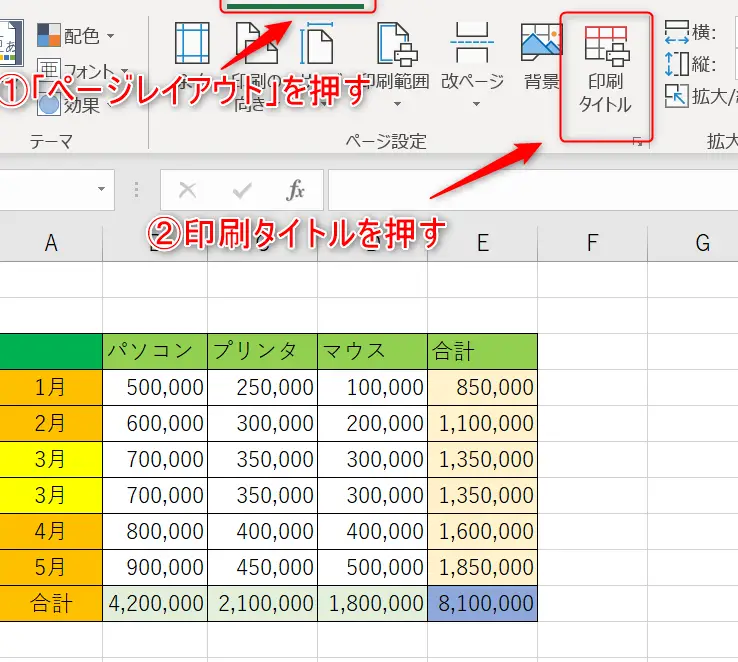Click the 背景 background icon

coord(541,43)
